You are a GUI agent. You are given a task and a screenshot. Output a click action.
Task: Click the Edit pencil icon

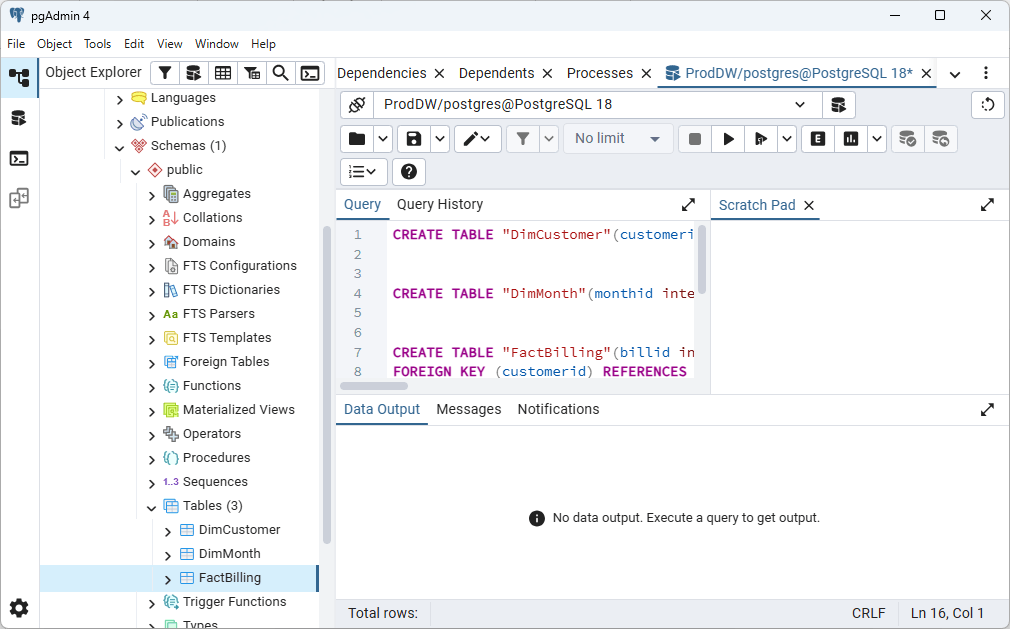pos(477,139)
